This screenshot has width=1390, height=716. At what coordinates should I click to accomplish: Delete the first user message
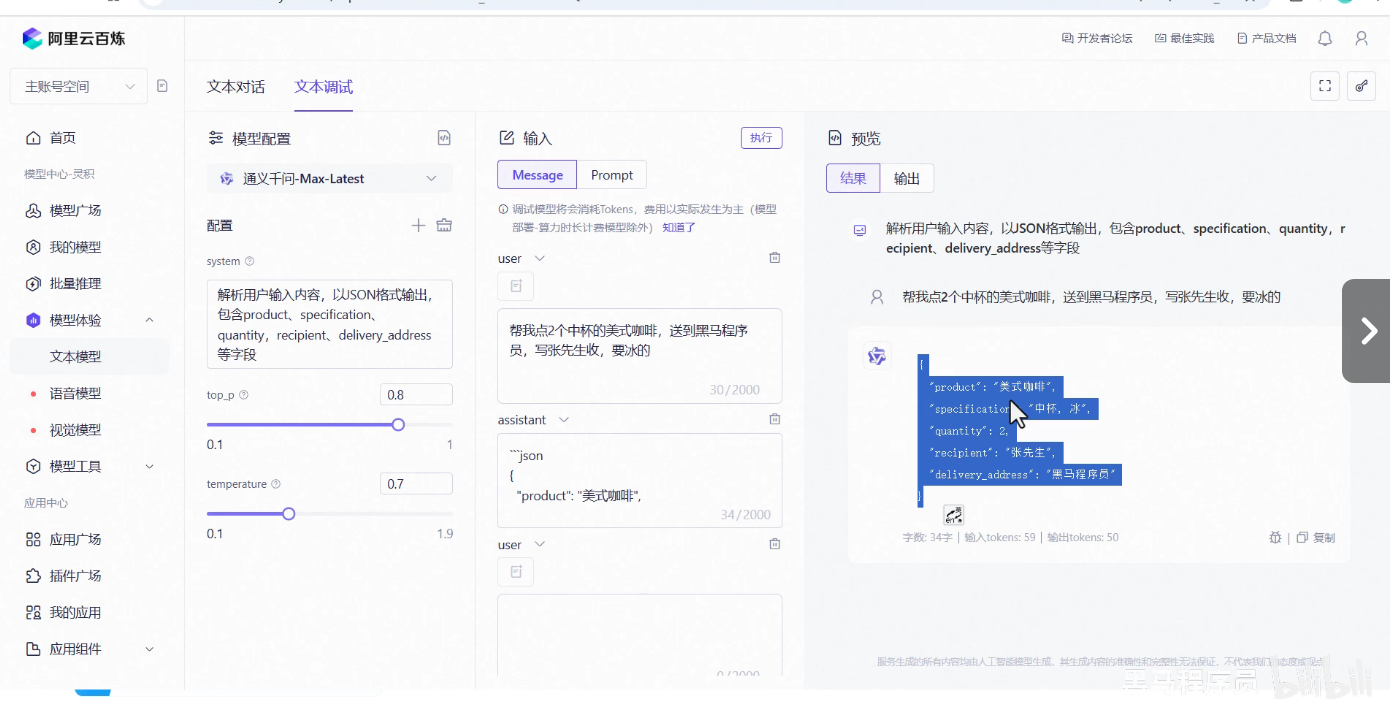774,258
